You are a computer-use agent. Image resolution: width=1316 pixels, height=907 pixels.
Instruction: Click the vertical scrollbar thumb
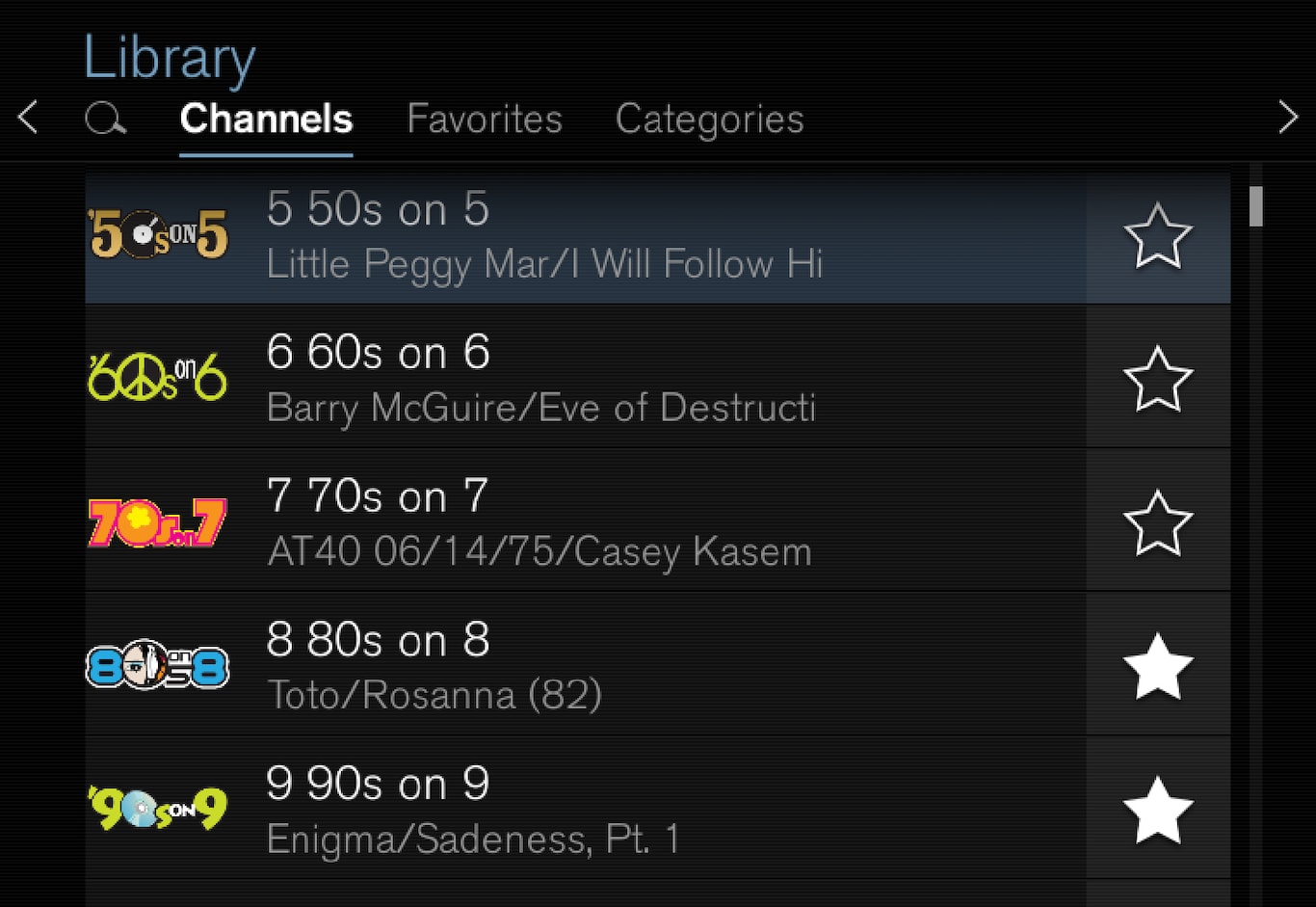(x=1255, y=206)
